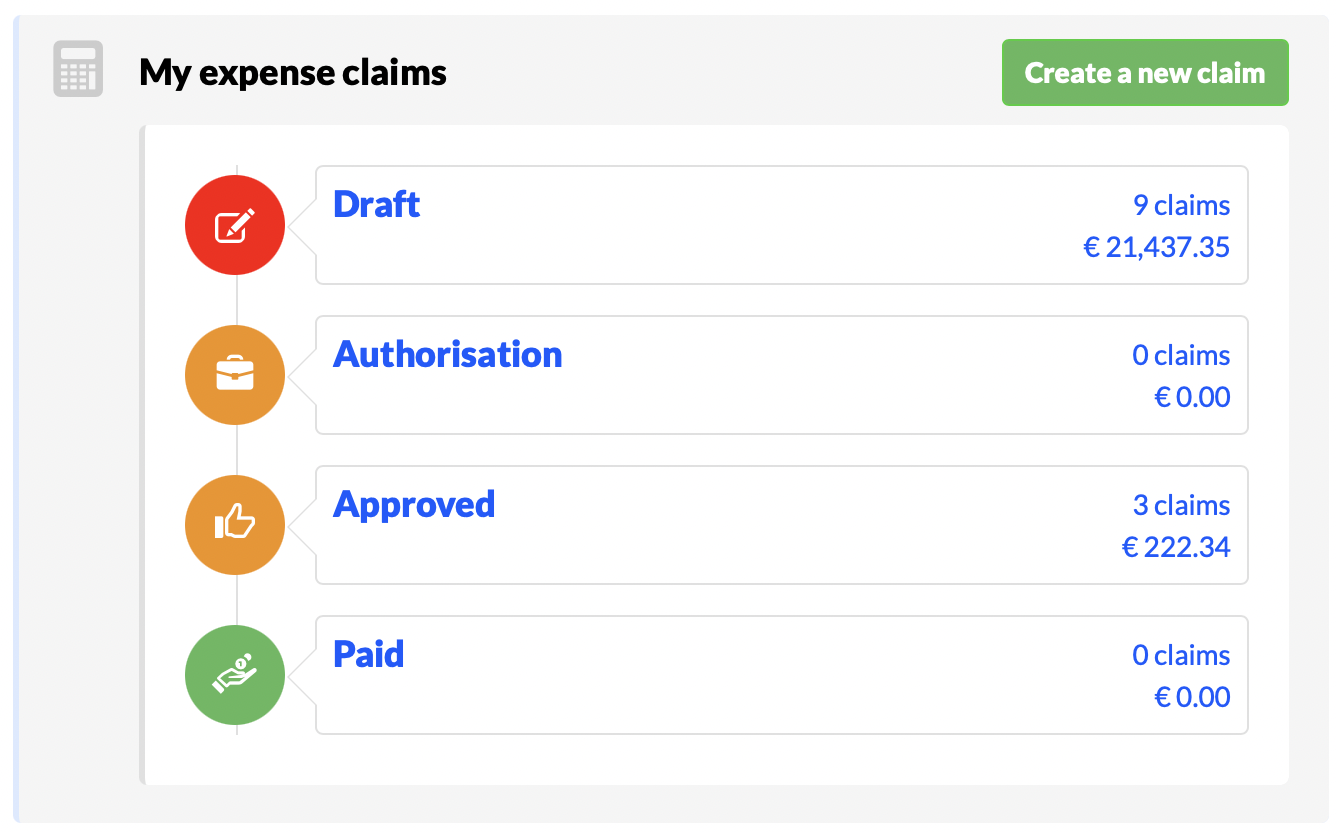Click € 0.00 in the Authorisation card
Viewport: 1336px width, 832px height.
click(x=1192, y=397)
